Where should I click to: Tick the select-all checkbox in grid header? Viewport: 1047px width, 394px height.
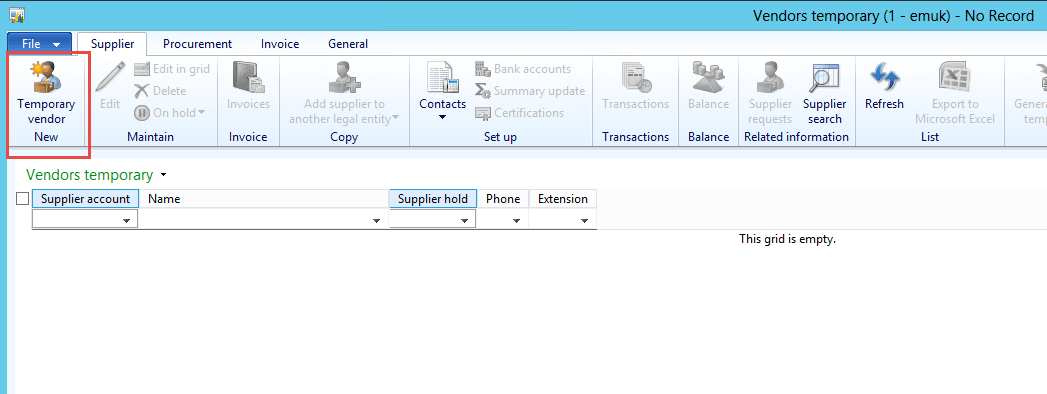(22, 198)
